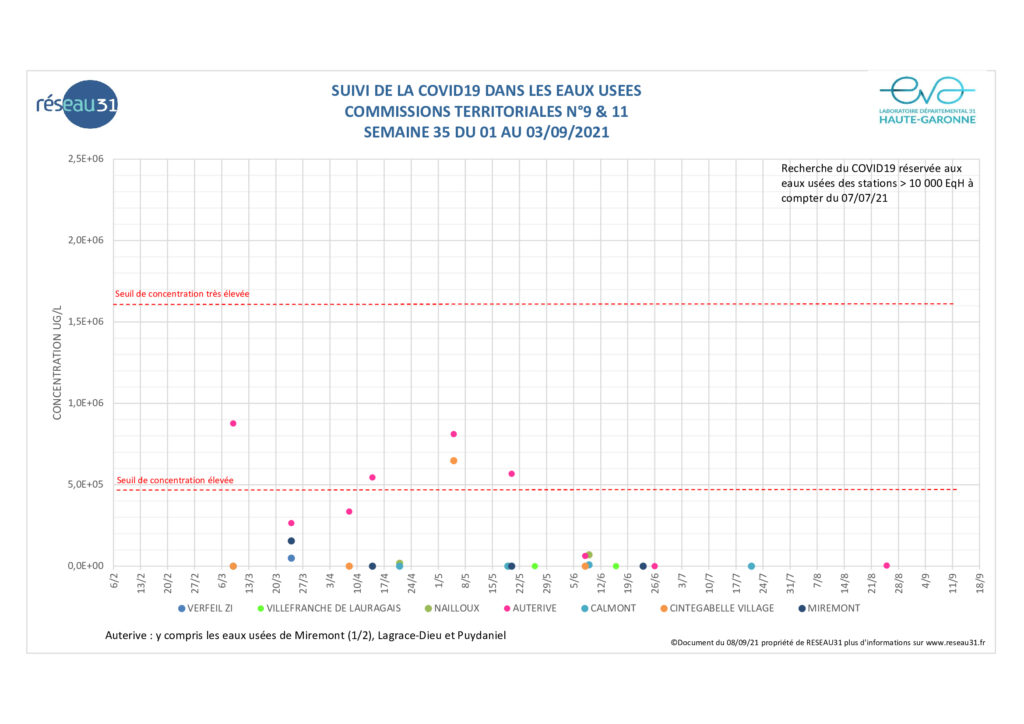Select the title line "SUIVI DE LA COVID19 DANS LES EAUX USEES"
This screenshot has height=724, width=1024.
pos(486,91)
